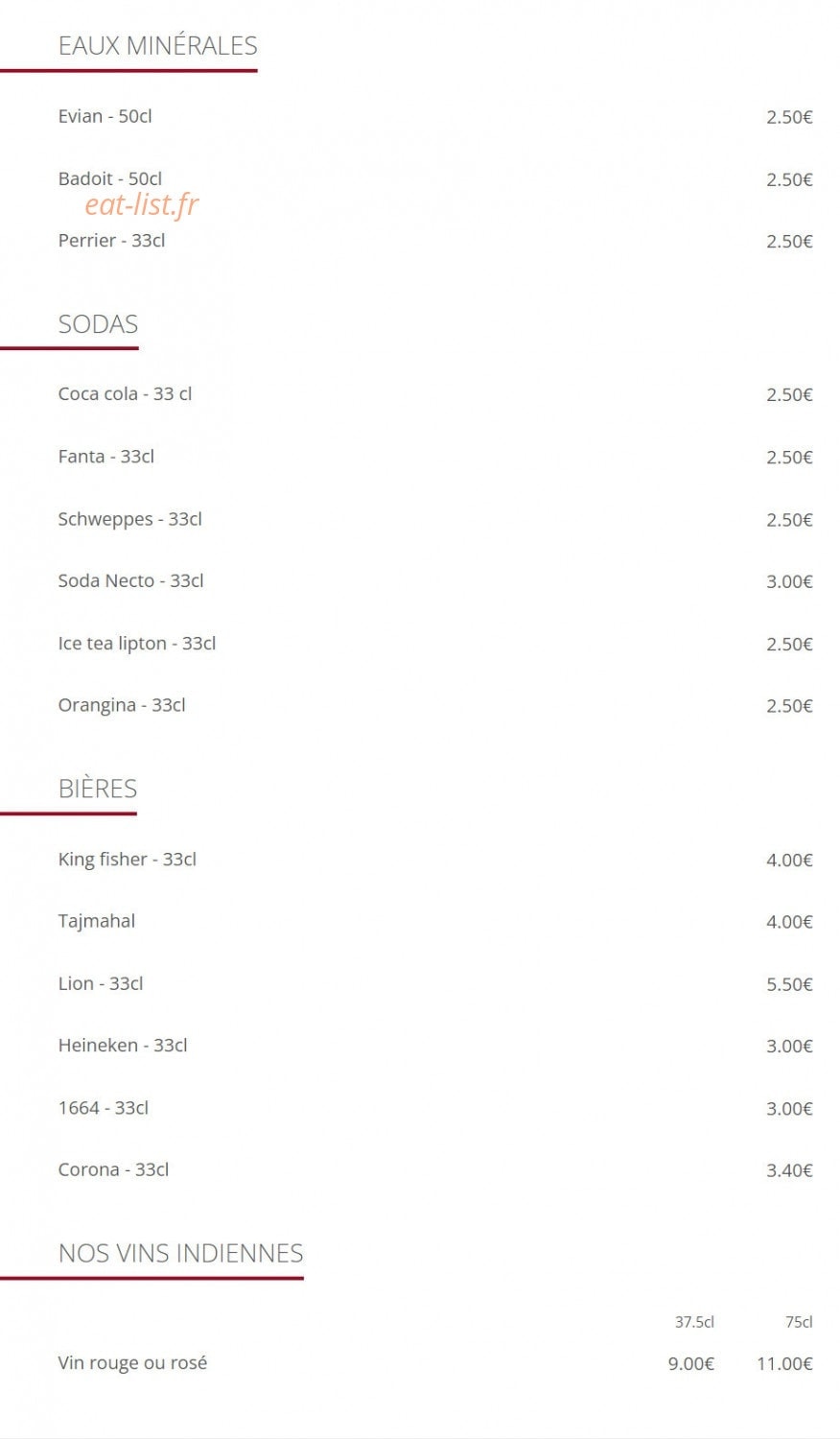Choose Coca cola - 33 cl

(125, 393)
